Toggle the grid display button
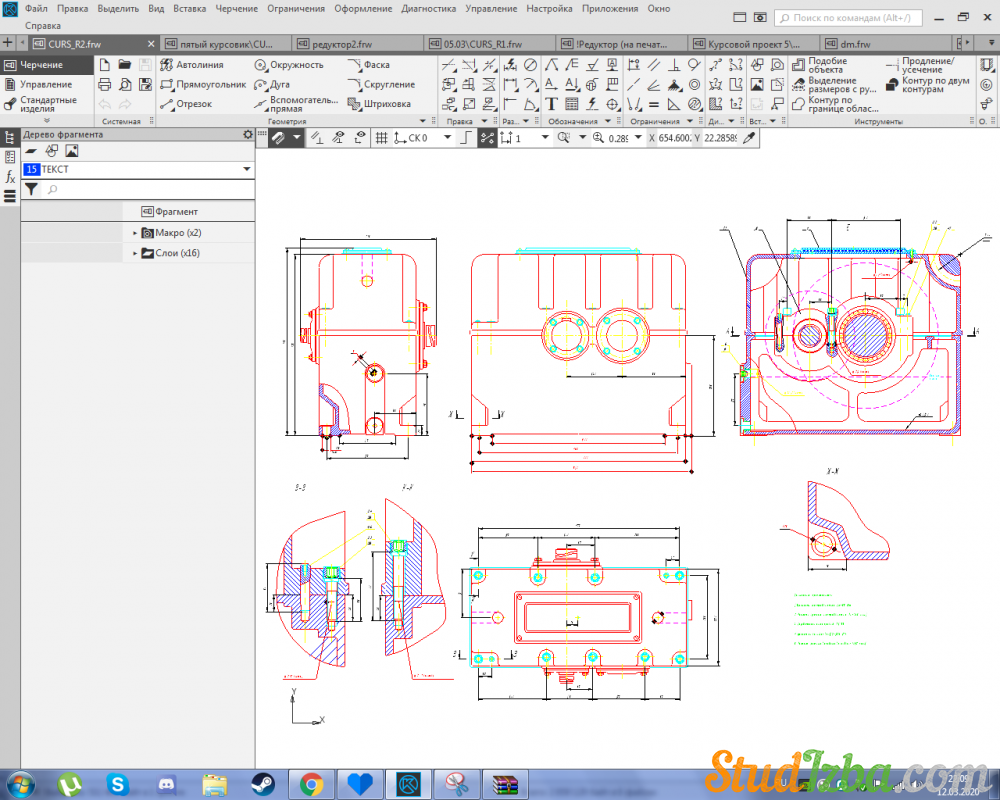This screenshot has width=1000, height=800. pos(381,138)
